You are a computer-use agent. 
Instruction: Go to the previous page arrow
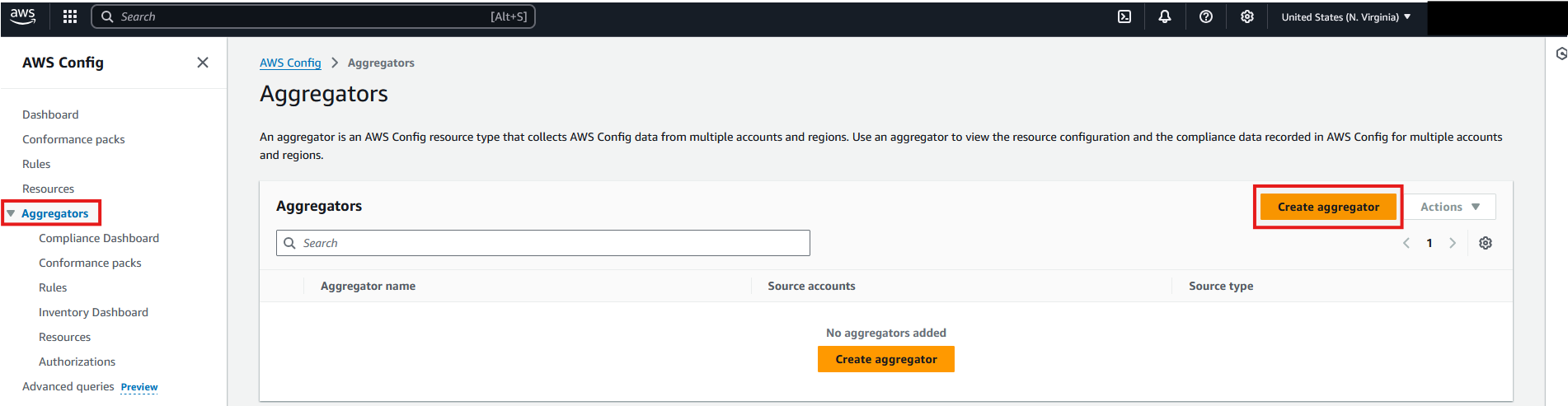1406,243
